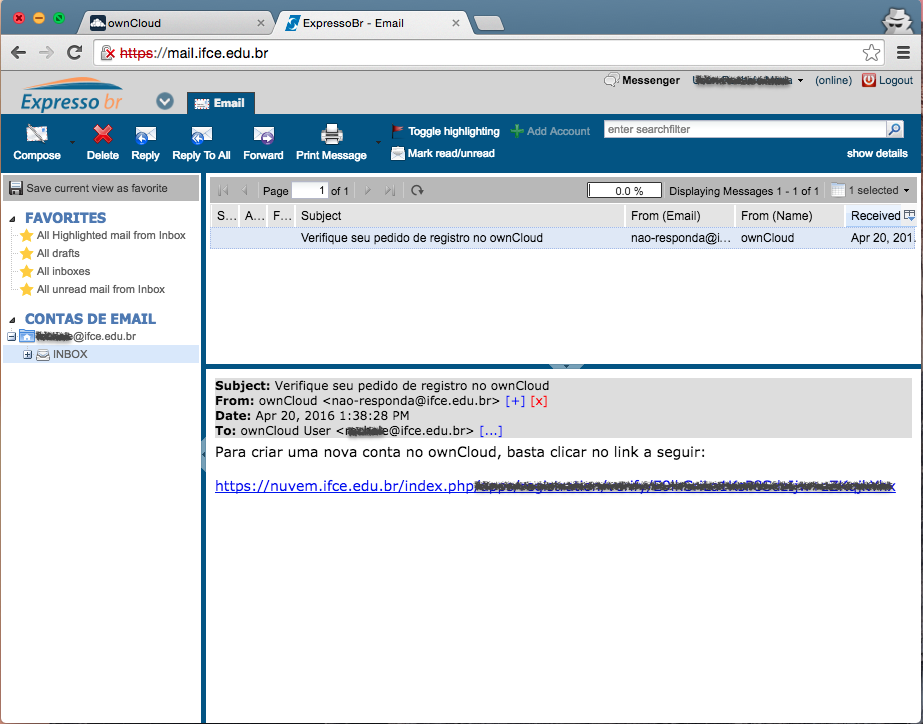Click the page number field

tap(310, 191)
